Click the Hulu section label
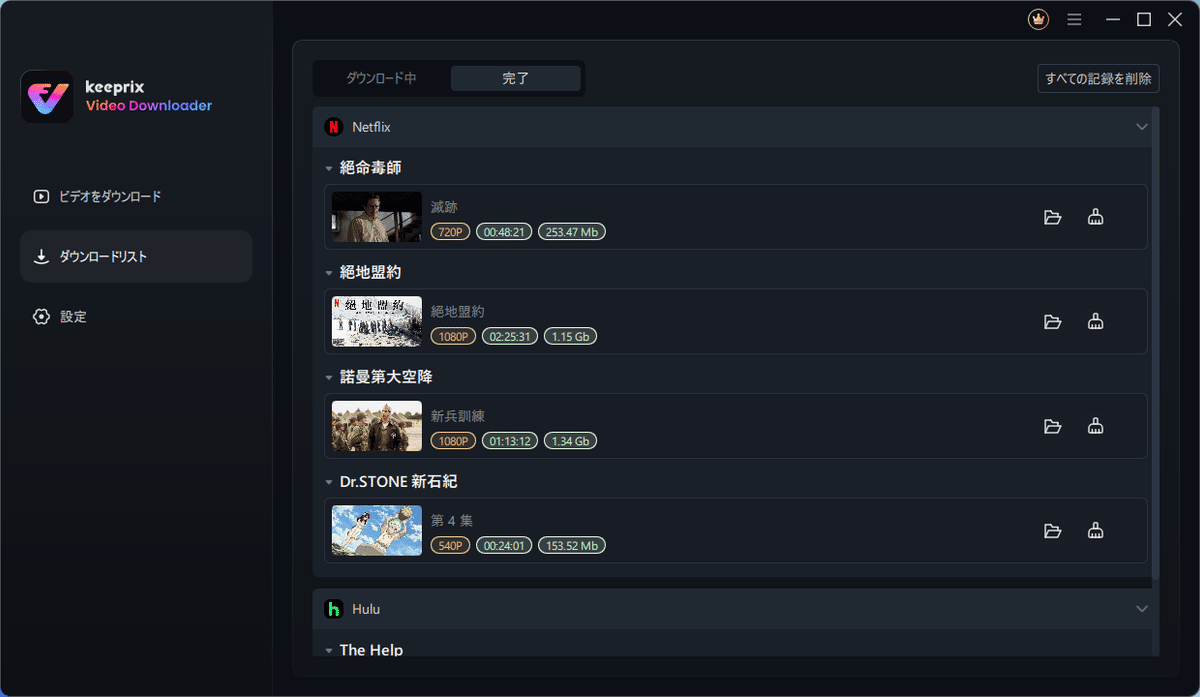1200x697 pixels. tap(366, 609)
